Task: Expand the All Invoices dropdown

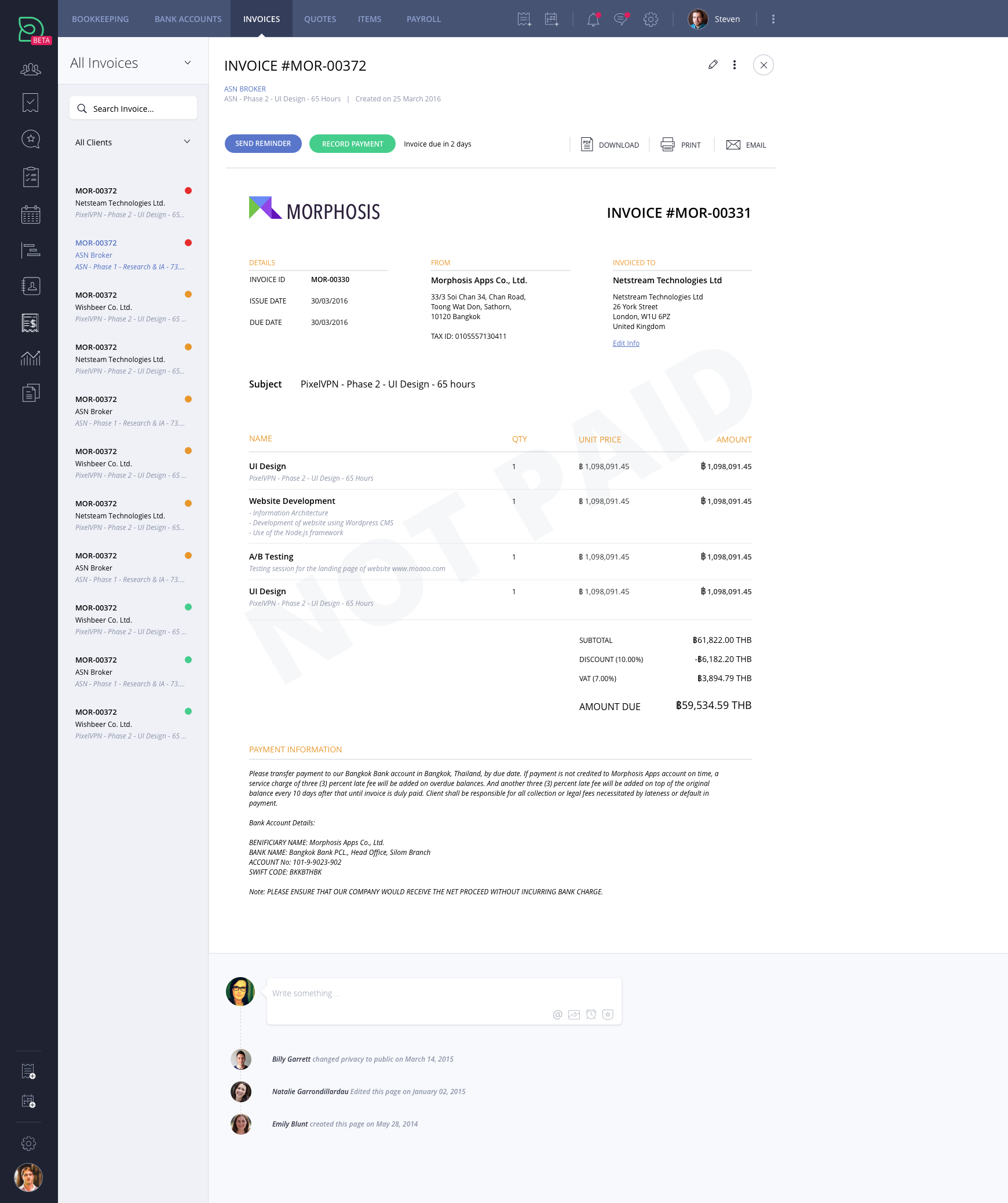Action: point(188,63)
